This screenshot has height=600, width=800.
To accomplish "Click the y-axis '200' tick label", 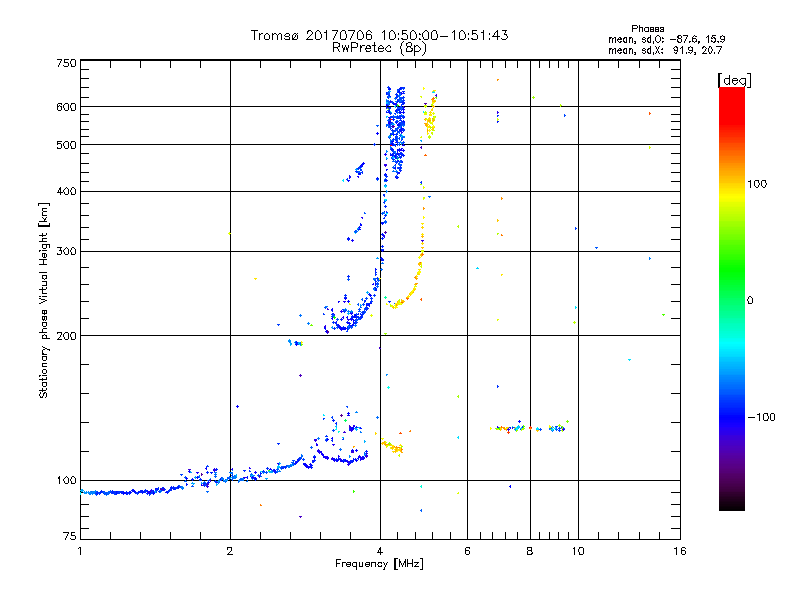I will [x=66, y=336].
